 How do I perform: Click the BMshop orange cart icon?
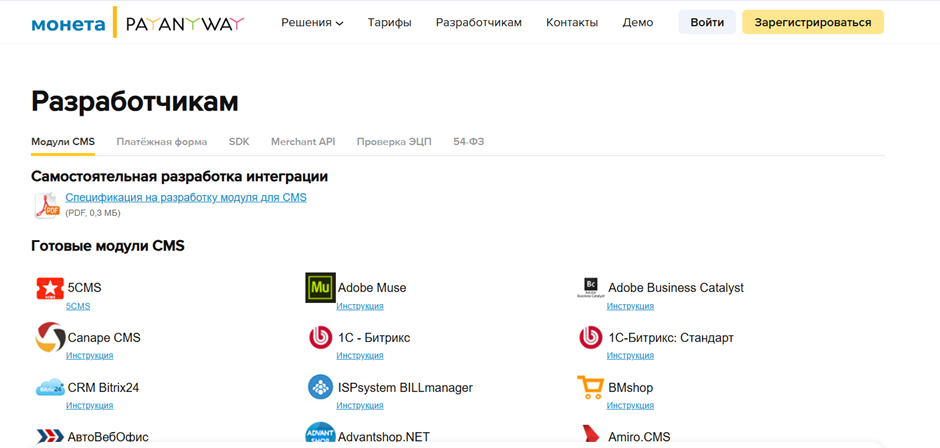pyautogui.click(x=590, y=387)
